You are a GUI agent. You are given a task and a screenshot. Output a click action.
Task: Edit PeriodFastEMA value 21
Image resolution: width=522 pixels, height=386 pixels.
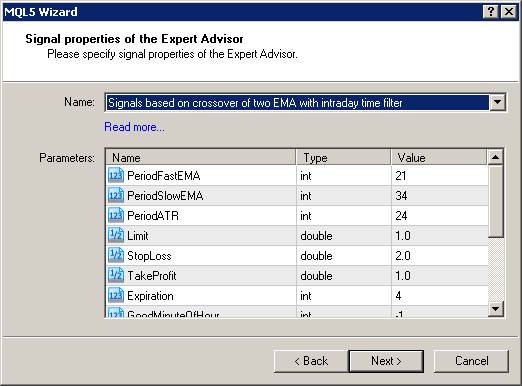(440, 176)
